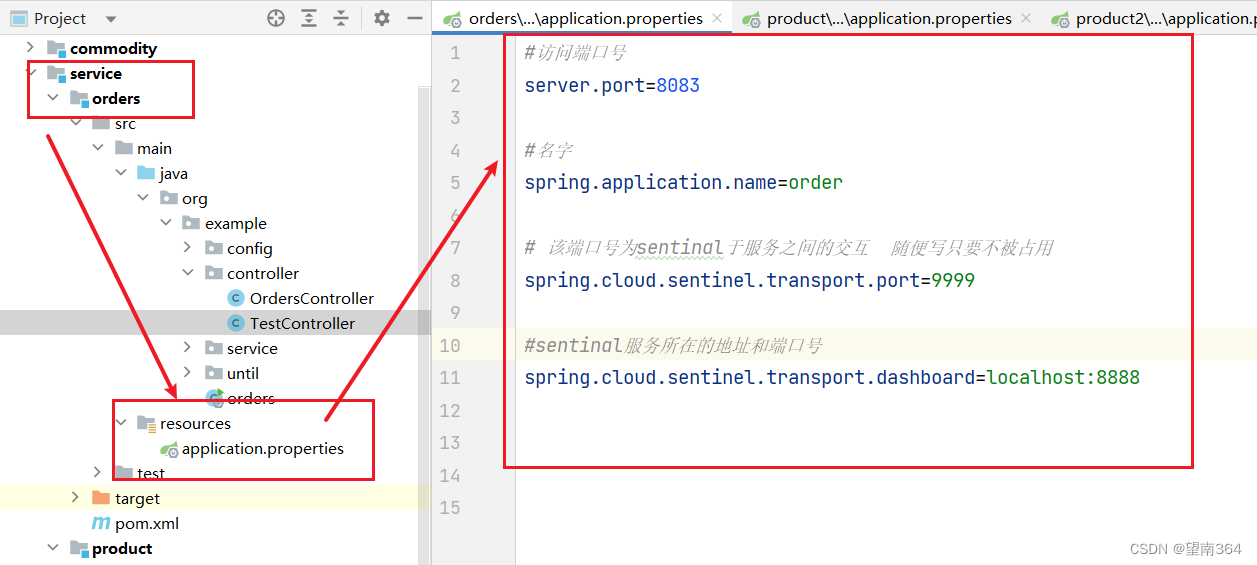The height and width of the screenshot is (565, 1257).
Task: Click the pom.xml Maven file icon
Action: (x=101, y=523)
